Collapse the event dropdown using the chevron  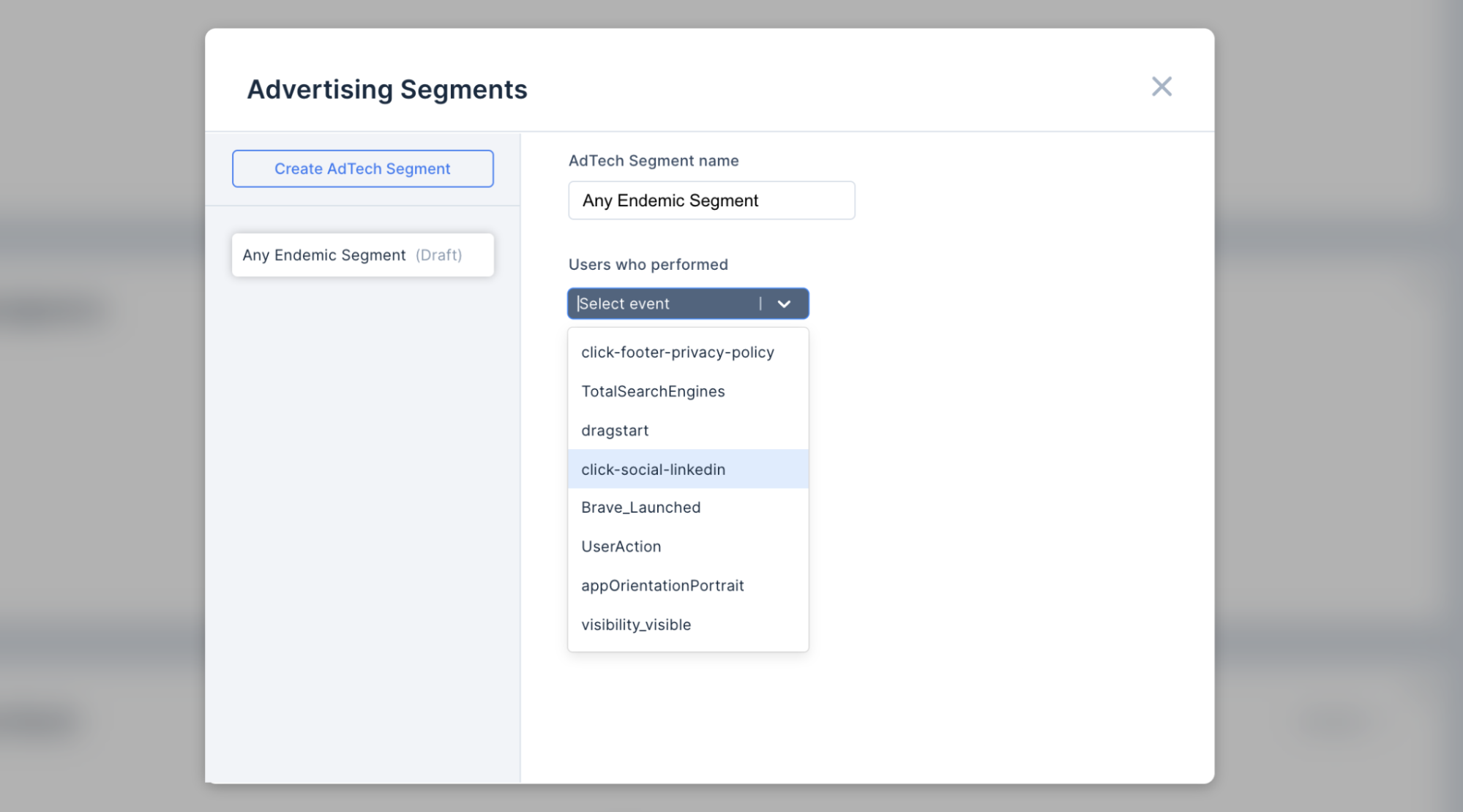(784, 304)
